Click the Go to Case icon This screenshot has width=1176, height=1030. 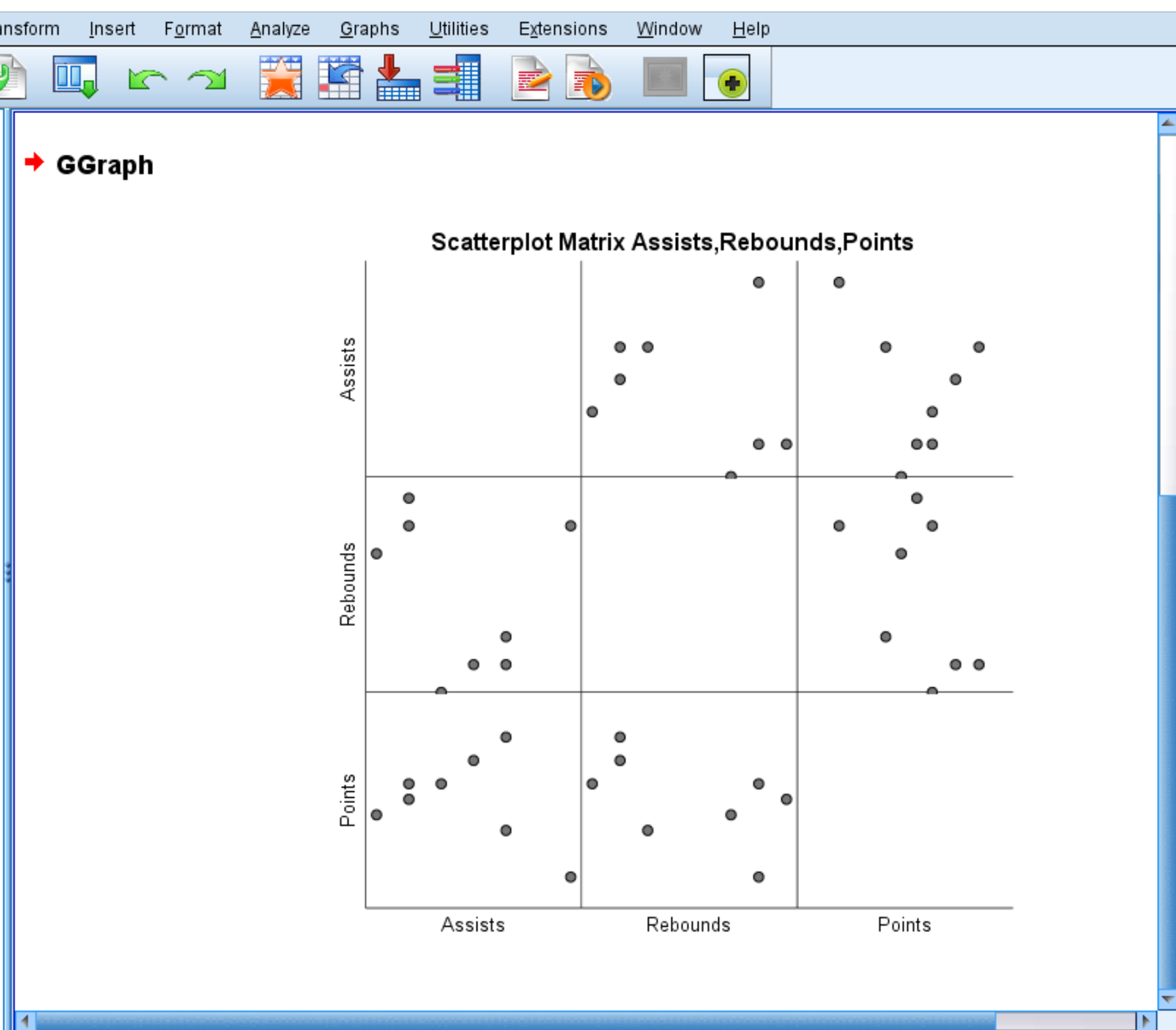point(340,77)
